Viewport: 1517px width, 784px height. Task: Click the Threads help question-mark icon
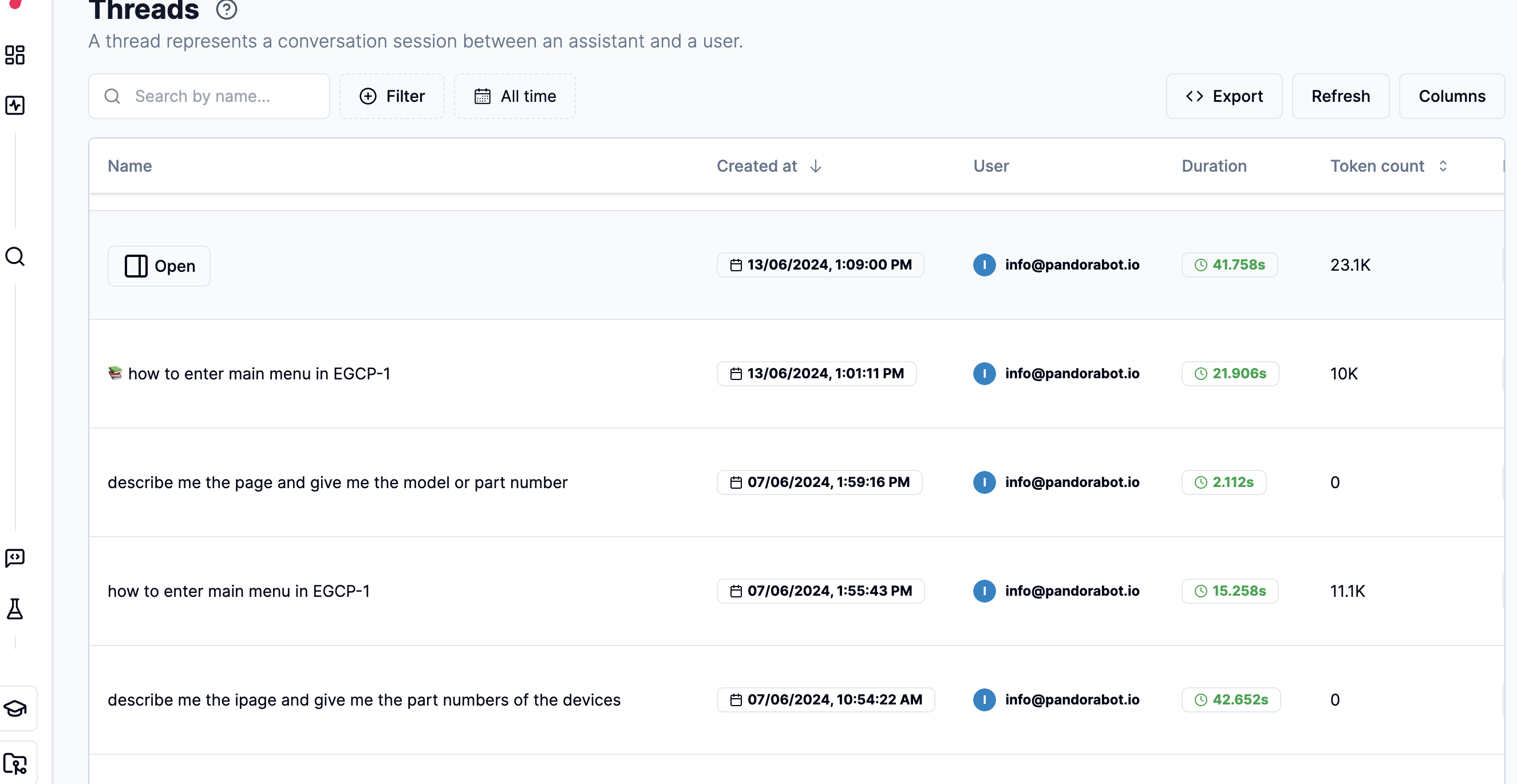coord(226,10)
